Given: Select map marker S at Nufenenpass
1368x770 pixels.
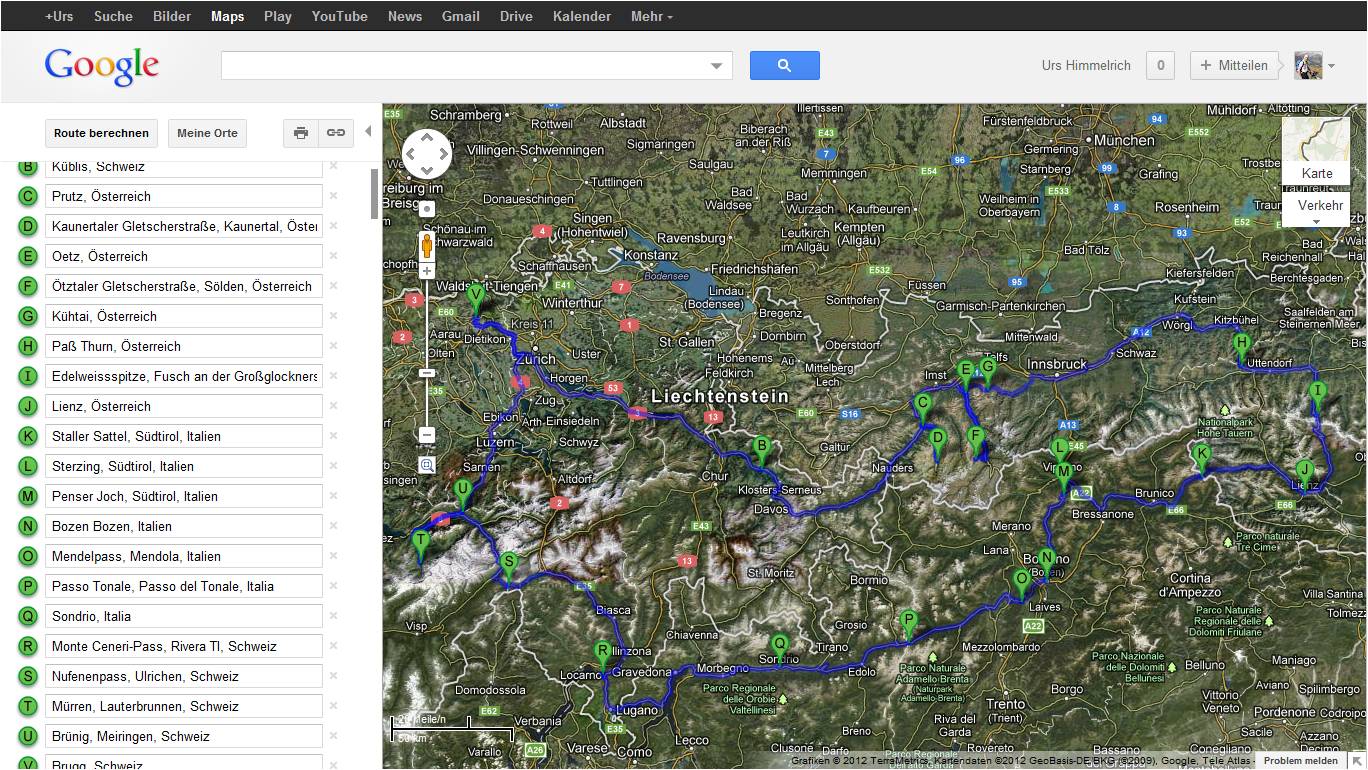Looking at the screenshot, I should [508, 567].
